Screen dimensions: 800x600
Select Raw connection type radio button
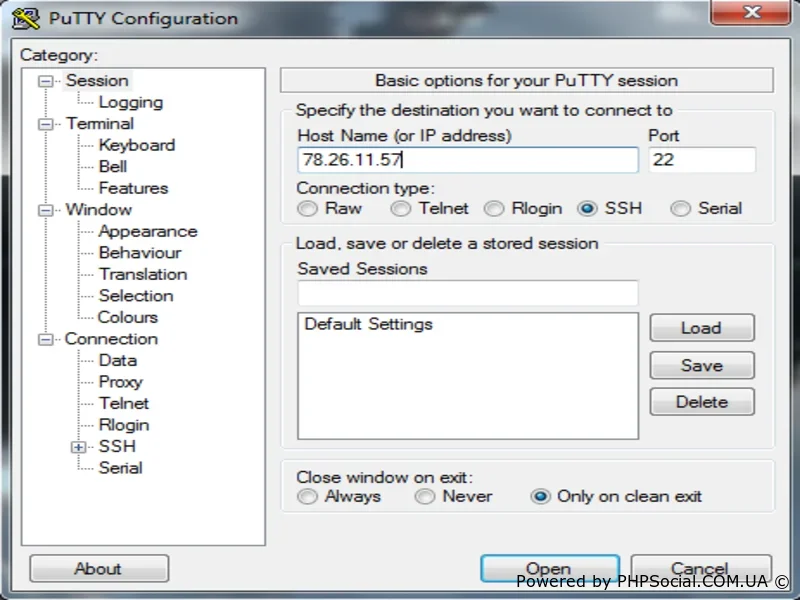click(x=308, y=209)
